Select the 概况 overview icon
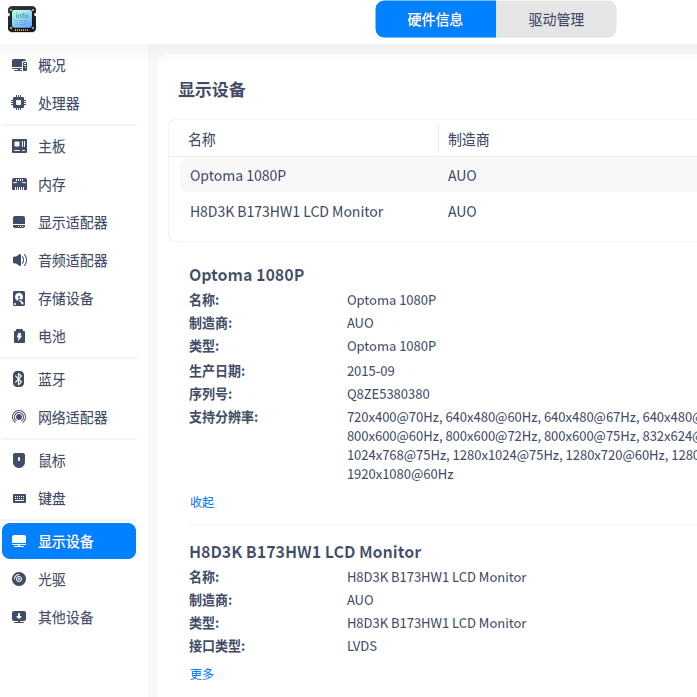 (x=19, y=66)
